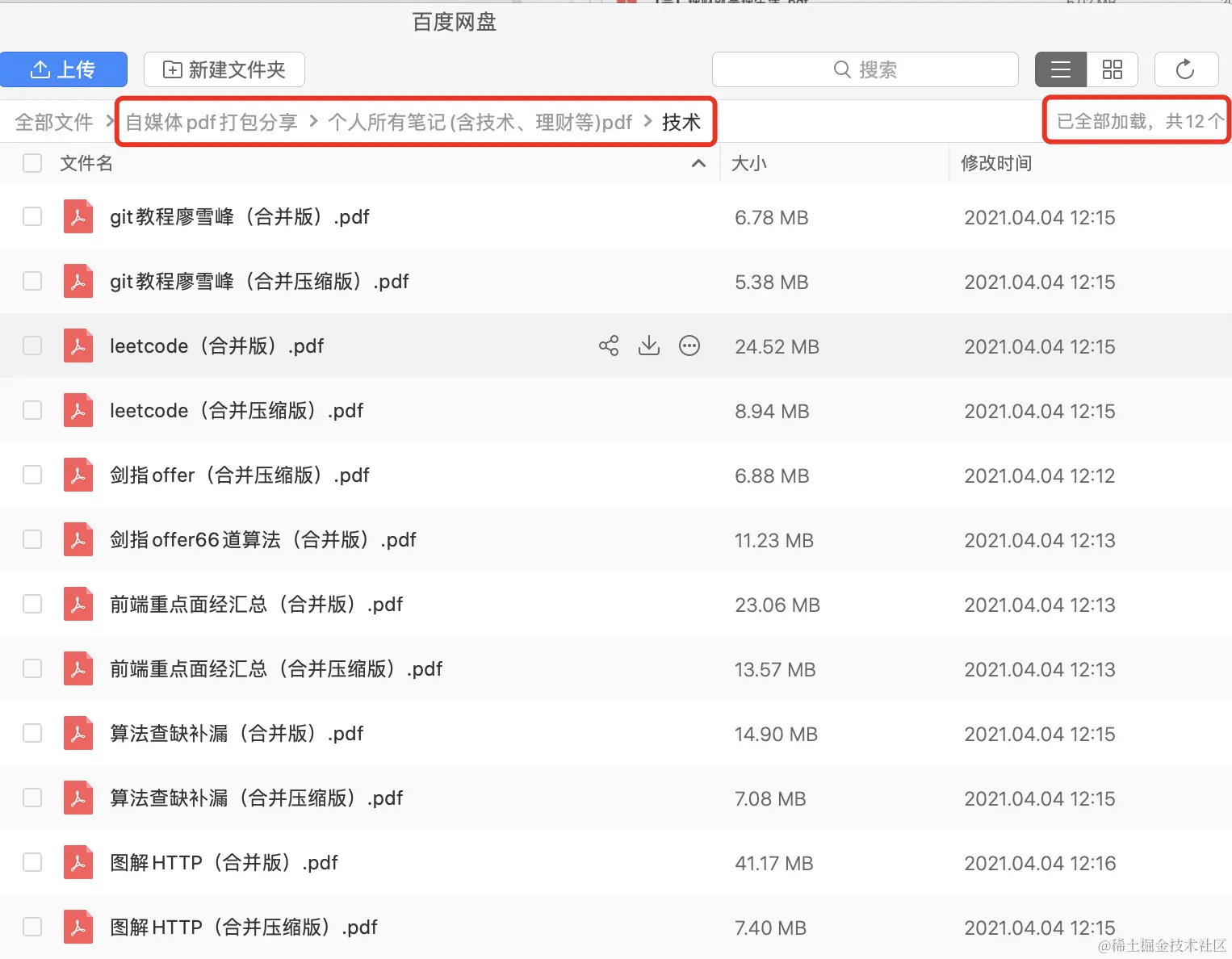Viewport: 1232px width, 959px height.
Task: Click the refresh icon
Action: (x=1186, y=69)
